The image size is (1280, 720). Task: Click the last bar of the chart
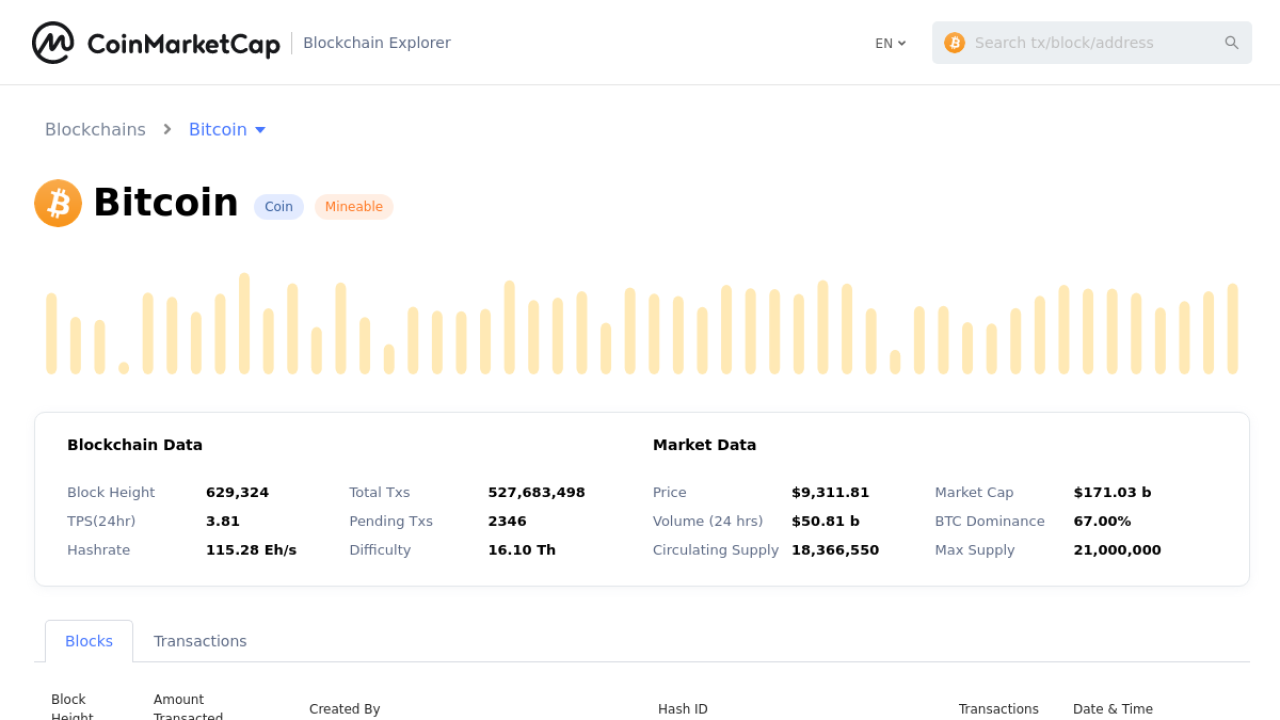tap(1232, 328)
